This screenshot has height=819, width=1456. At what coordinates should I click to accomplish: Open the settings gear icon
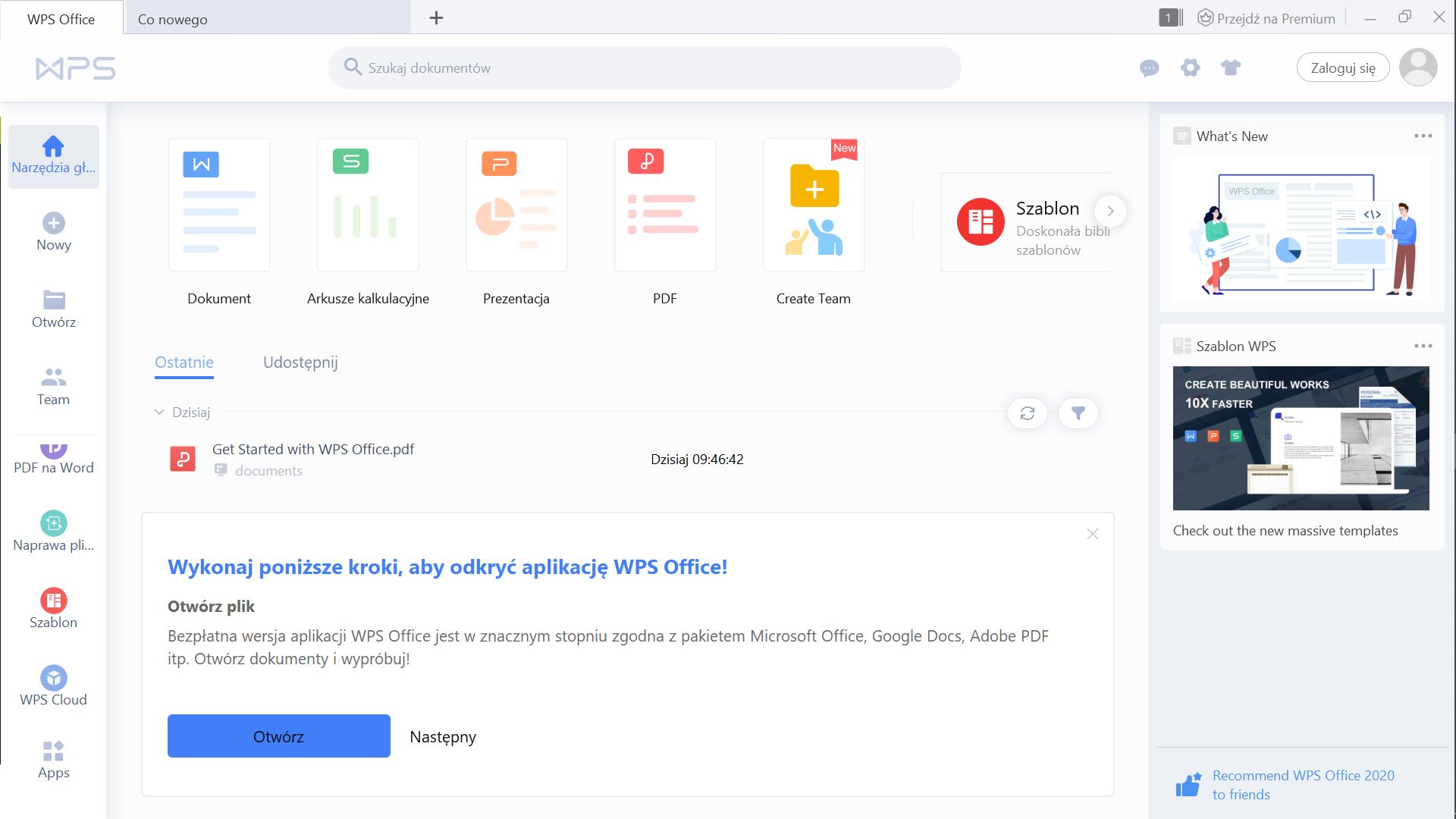pyautogui.click(x=1191, y=67)
